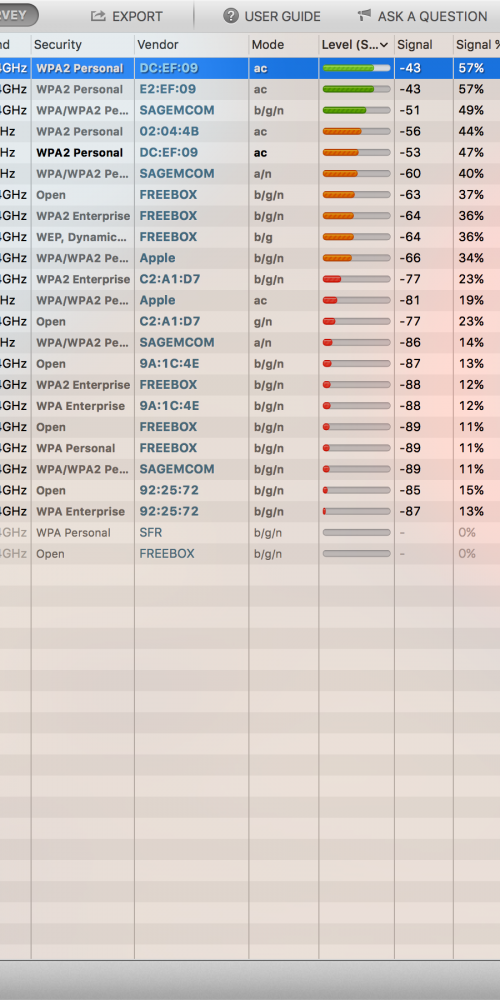Select the SFR WPA Personal network row

pos(250,533)
